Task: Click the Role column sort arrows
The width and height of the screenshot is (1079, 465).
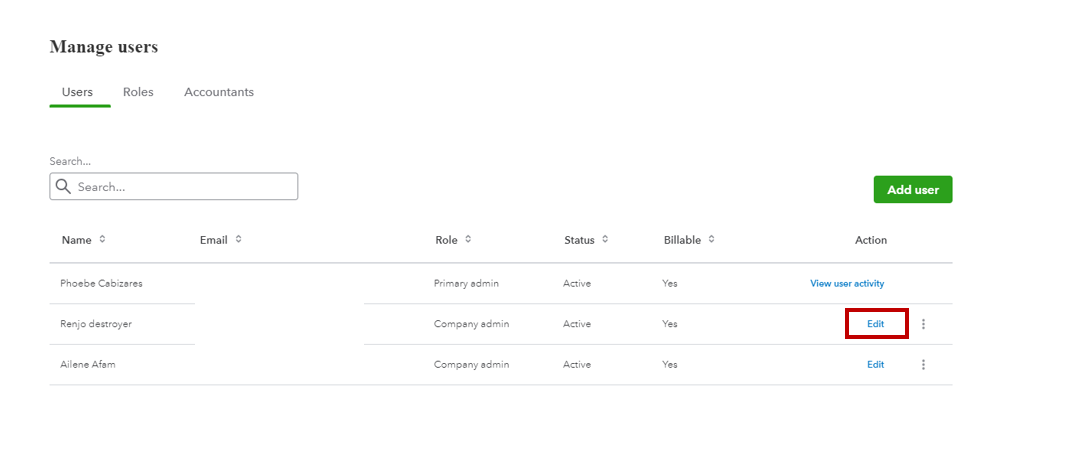Action: point(468,240)
